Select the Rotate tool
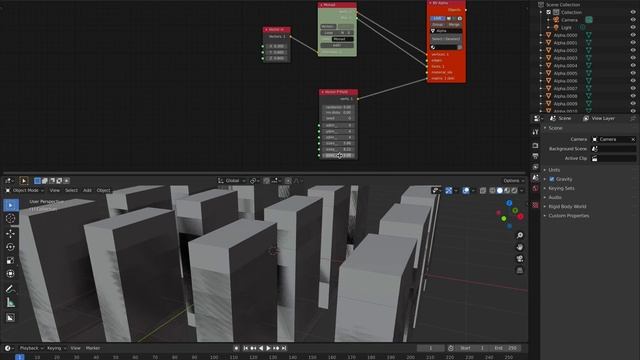The width and height of the screenshot is (640, 360). pyautogui.click(x=11, y=247)
